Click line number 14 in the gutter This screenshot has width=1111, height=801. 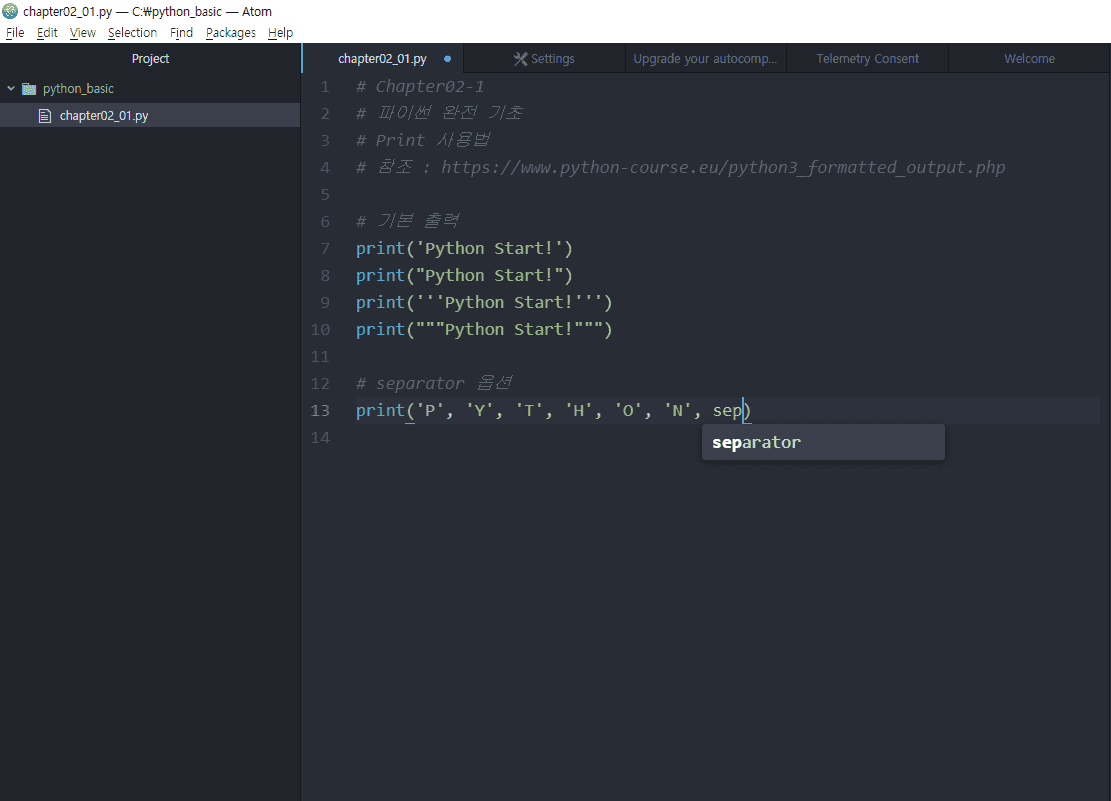320,437
